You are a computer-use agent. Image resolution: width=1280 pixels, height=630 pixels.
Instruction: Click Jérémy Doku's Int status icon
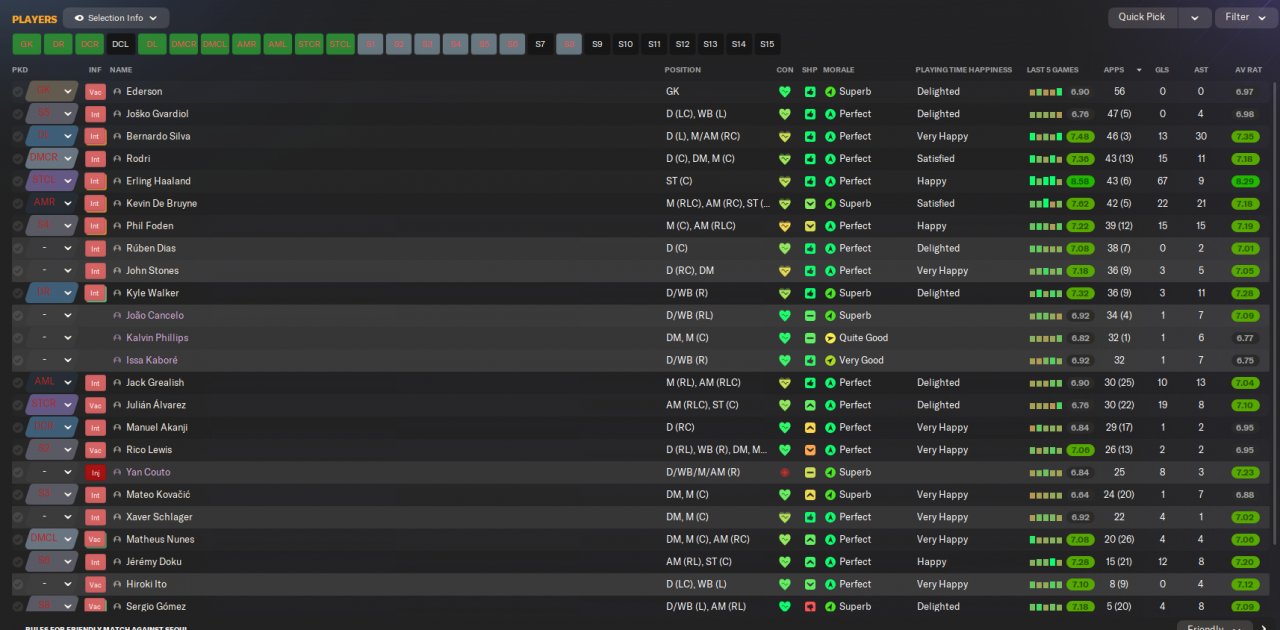tap(95, 562)
